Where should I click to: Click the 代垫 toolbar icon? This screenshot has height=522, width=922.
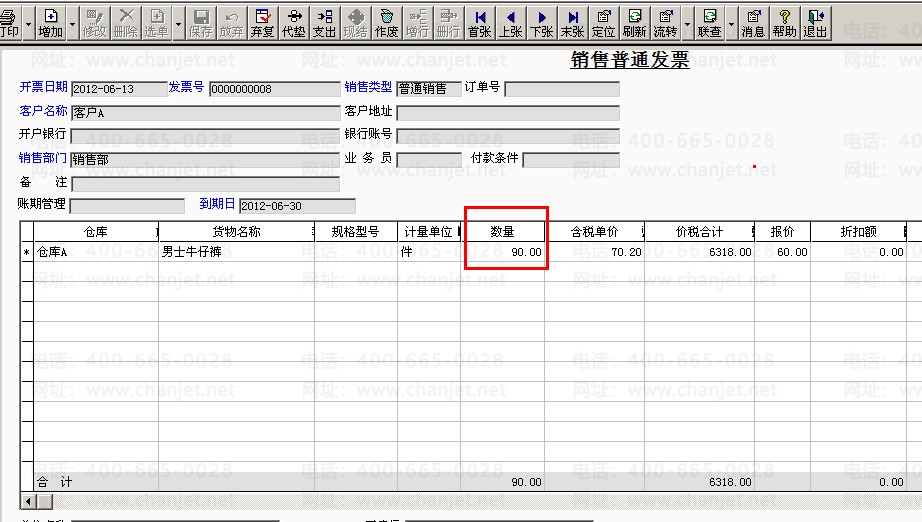point(293,23)
